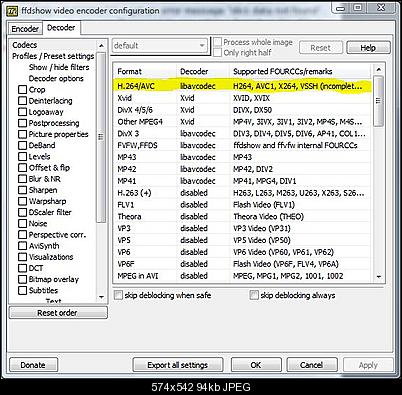Click Export all settings button

tap(178, 365)
